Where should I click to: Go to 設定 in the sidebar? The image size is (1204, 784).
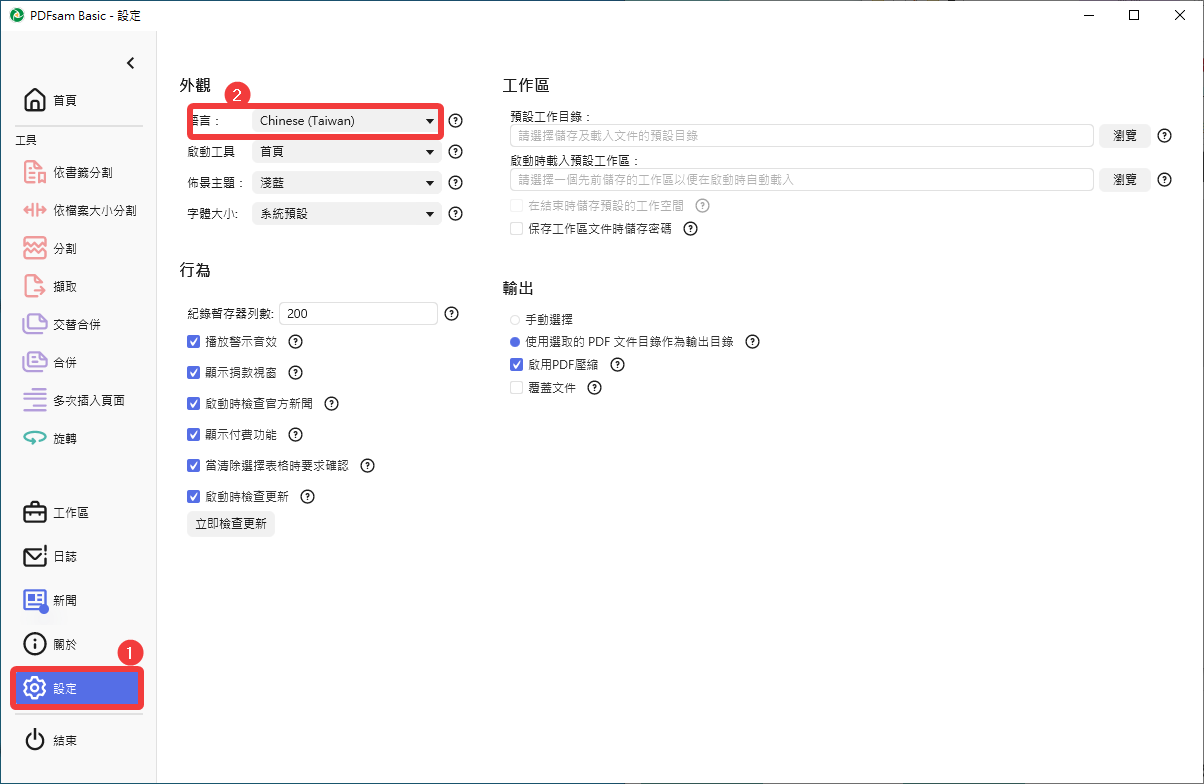77,688
